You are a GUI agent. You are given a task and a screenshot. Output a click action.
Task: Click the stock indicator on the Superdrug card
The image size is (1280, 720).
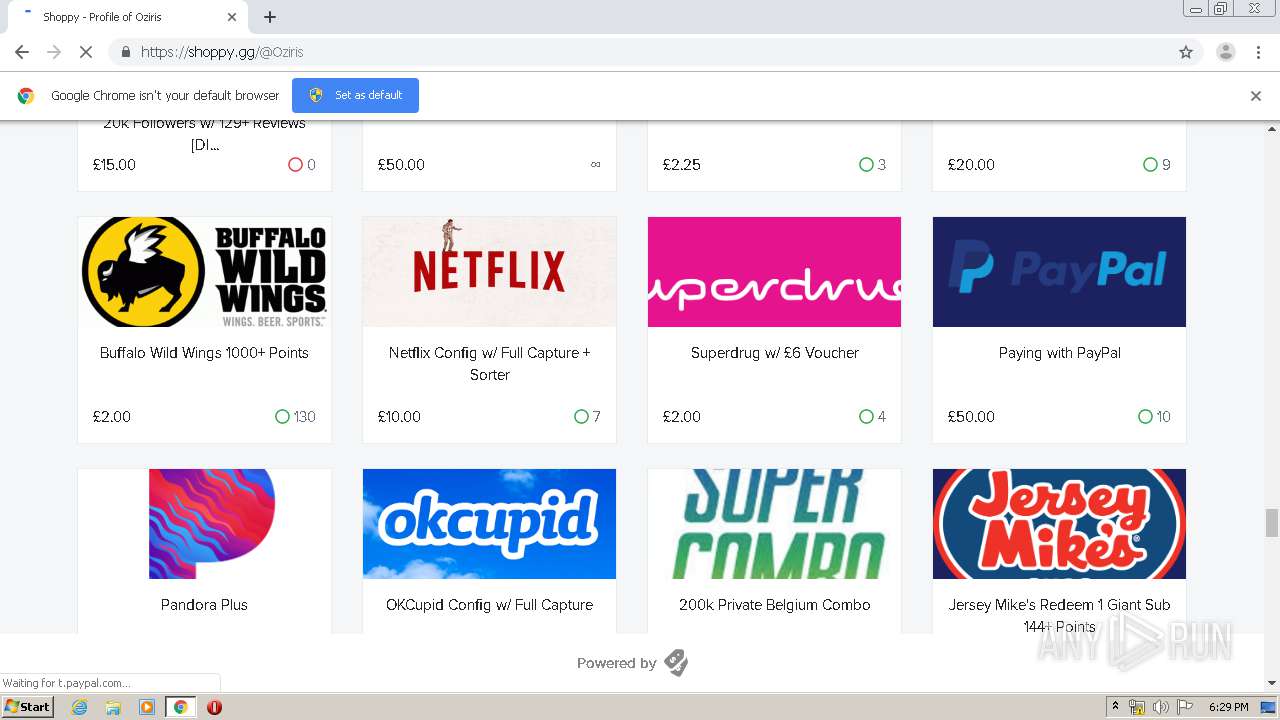point(873,417)
